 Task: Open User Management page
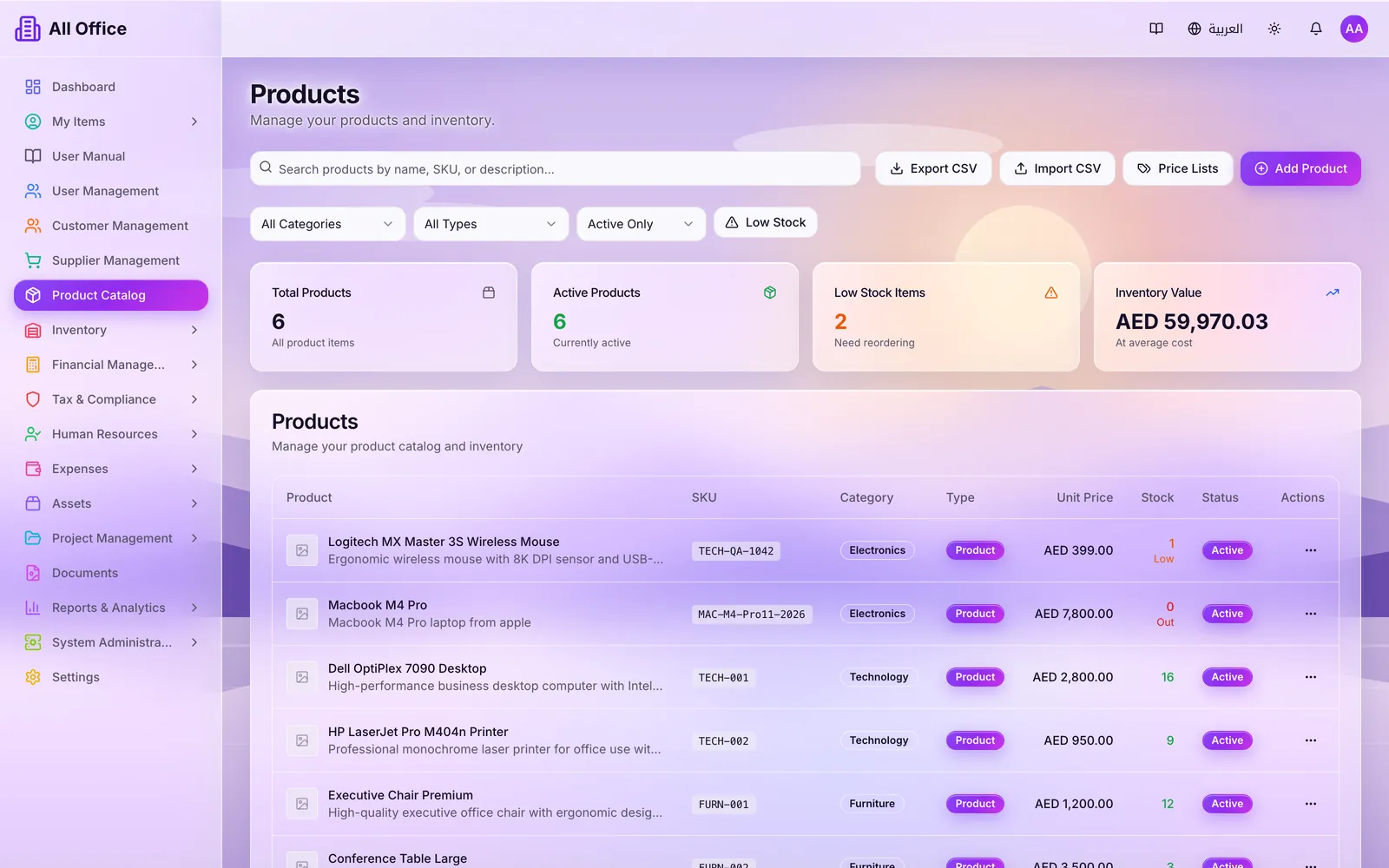click(111, 191)
